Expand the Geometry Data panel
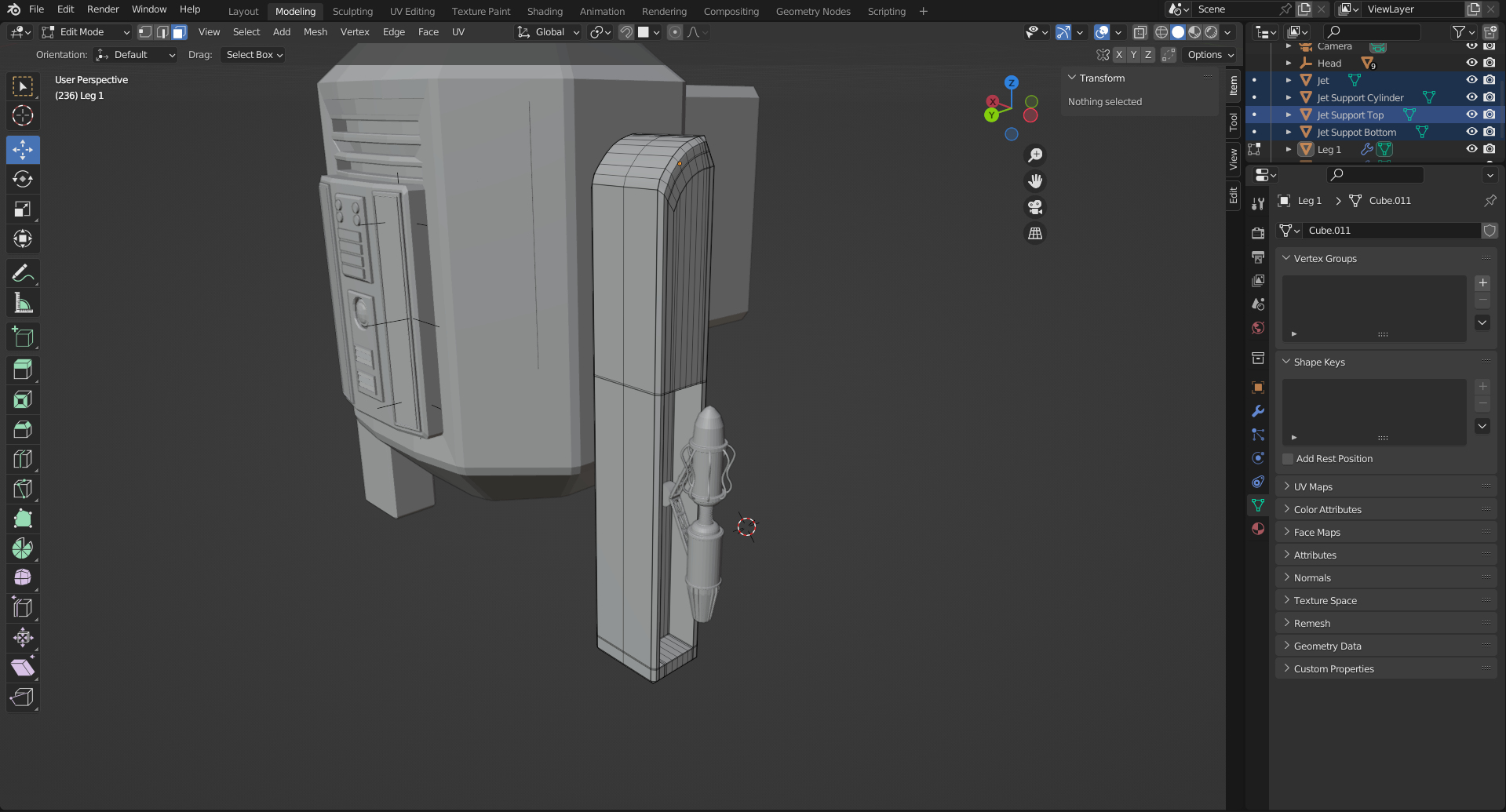 click(1327, 646)
